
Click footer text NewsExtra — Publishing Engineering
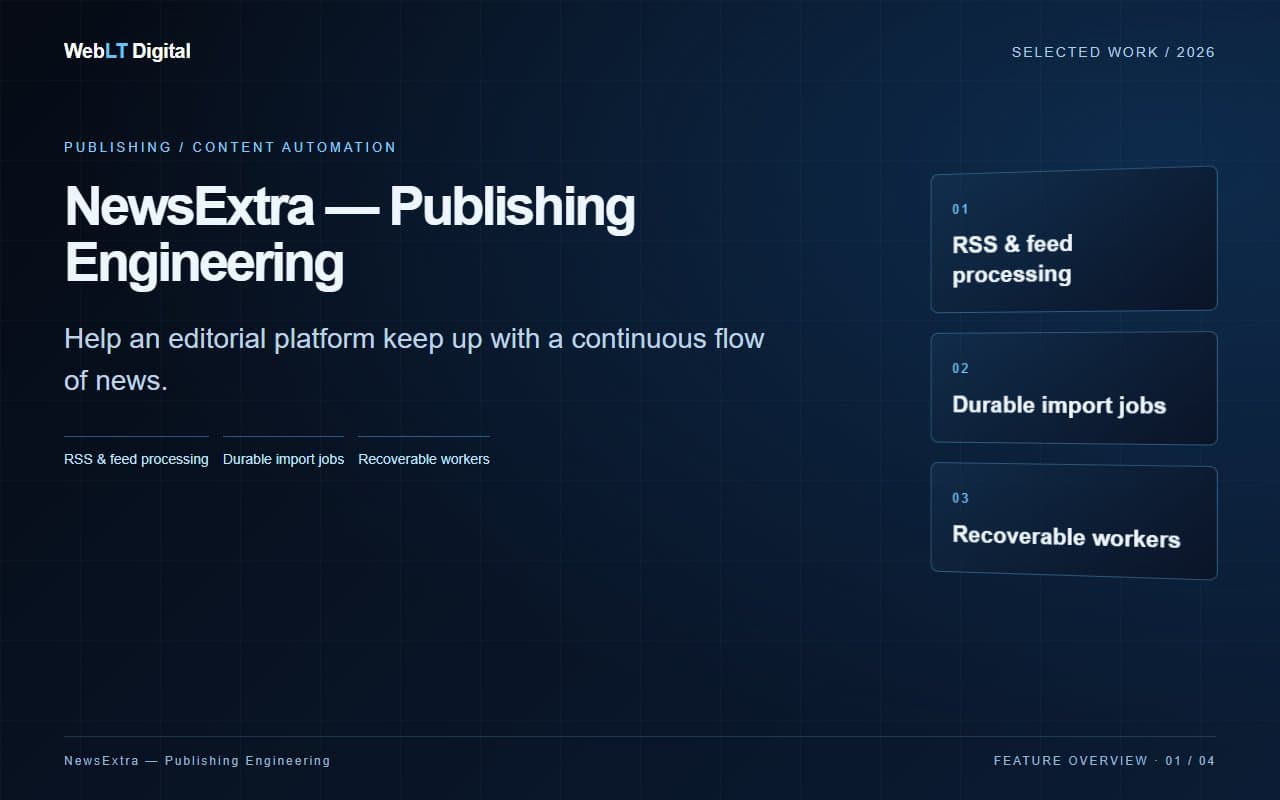[x=197, y=761]
